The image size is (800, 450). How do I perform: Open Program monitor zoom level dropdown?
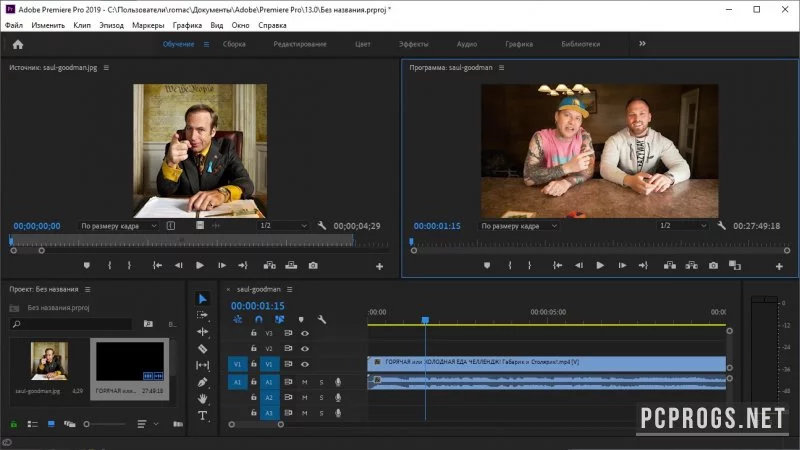pos(518,226)
